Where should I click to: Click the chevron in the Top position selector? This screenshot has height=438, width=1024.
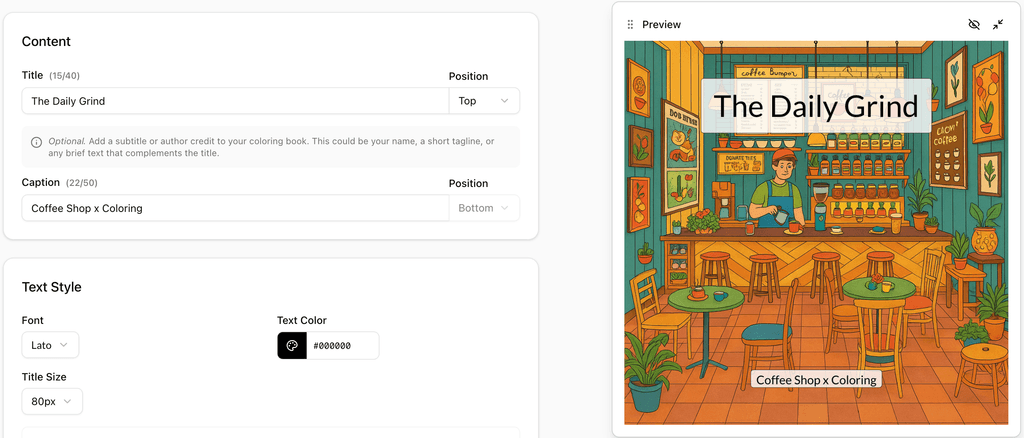point(505,101)
